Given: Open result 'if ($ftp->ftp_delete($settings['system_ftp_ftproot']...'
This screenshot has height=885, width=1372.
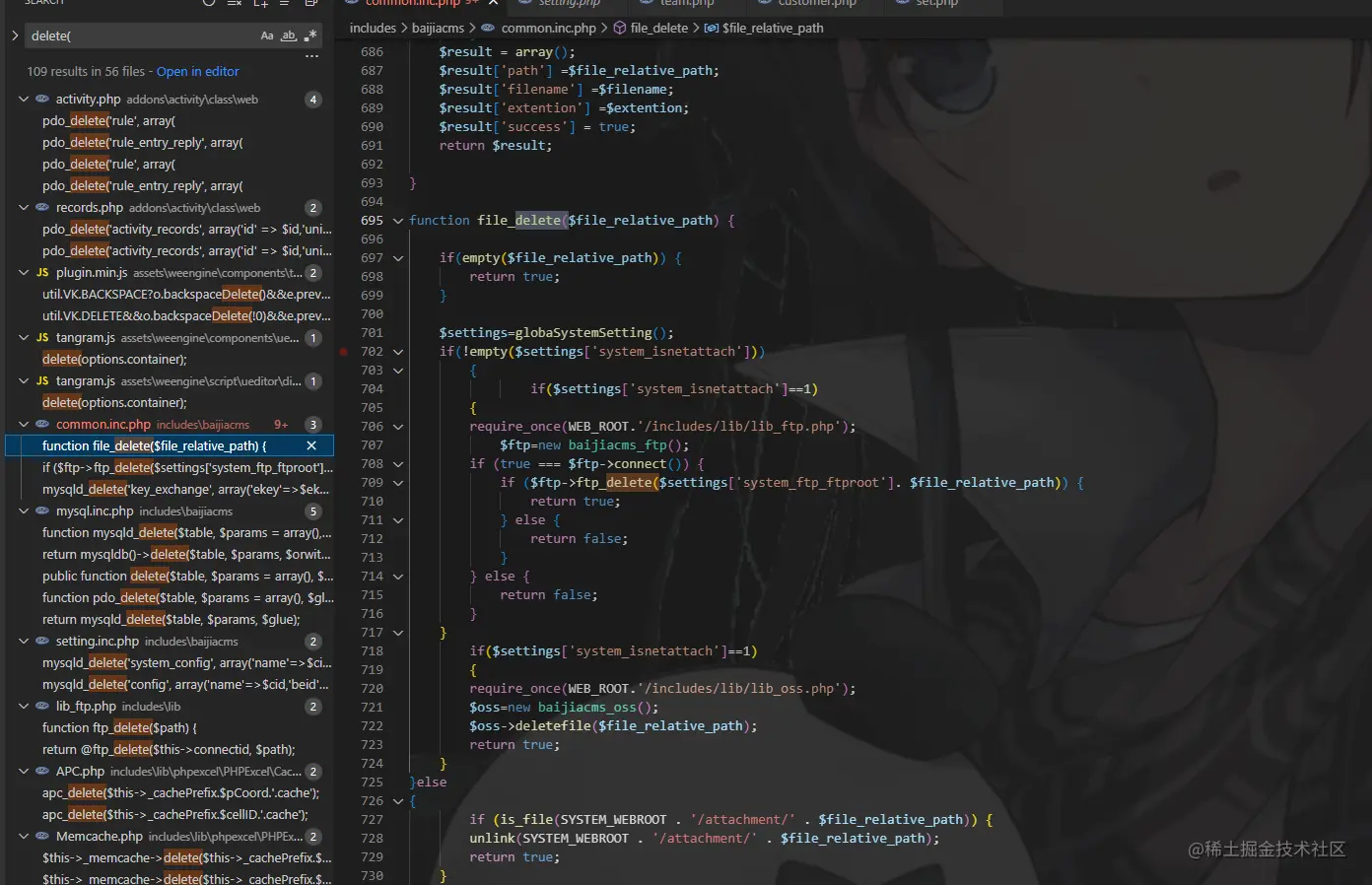Looking at the screenshot, I should 187,468.
